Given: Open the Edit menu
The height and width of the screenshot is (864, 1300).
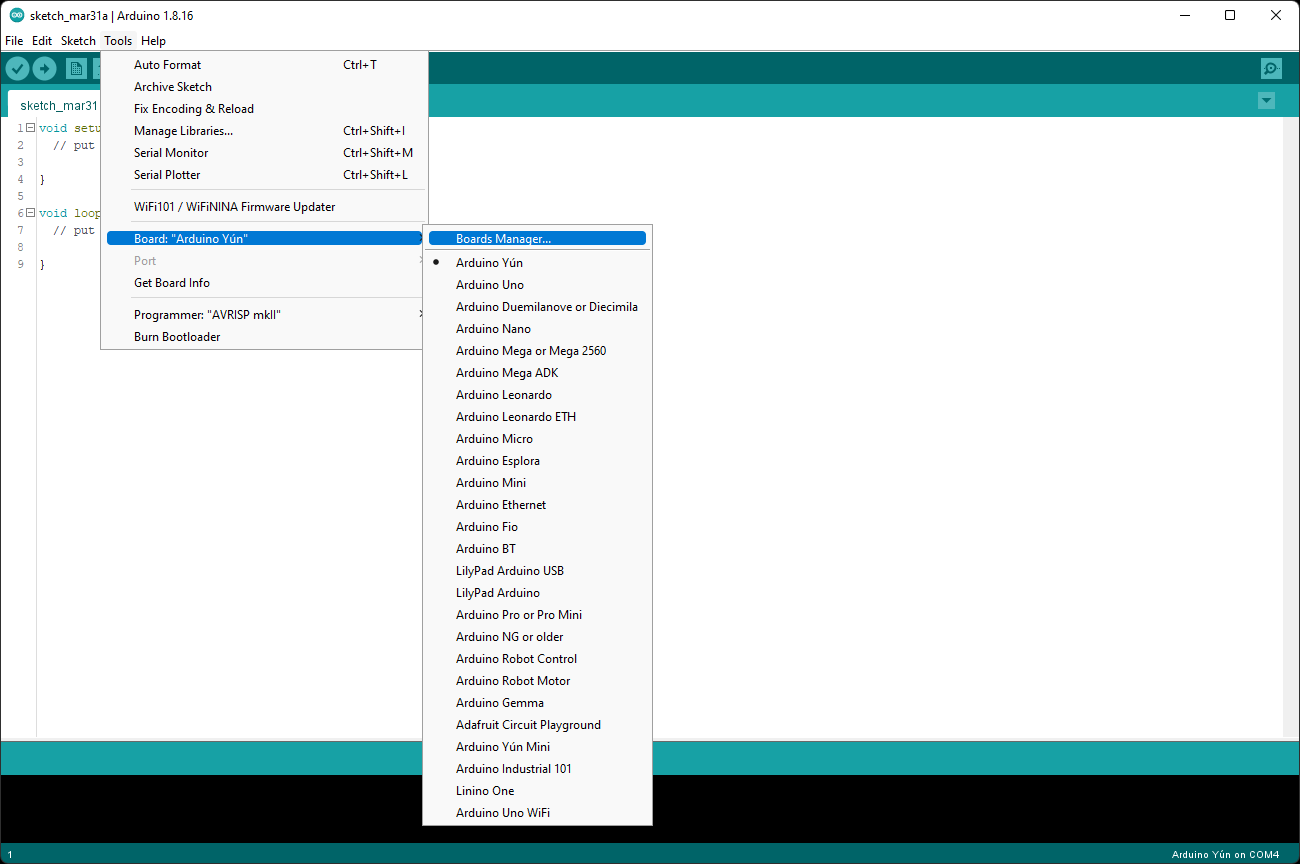Looking at the screenshot, I should [42, 41].
